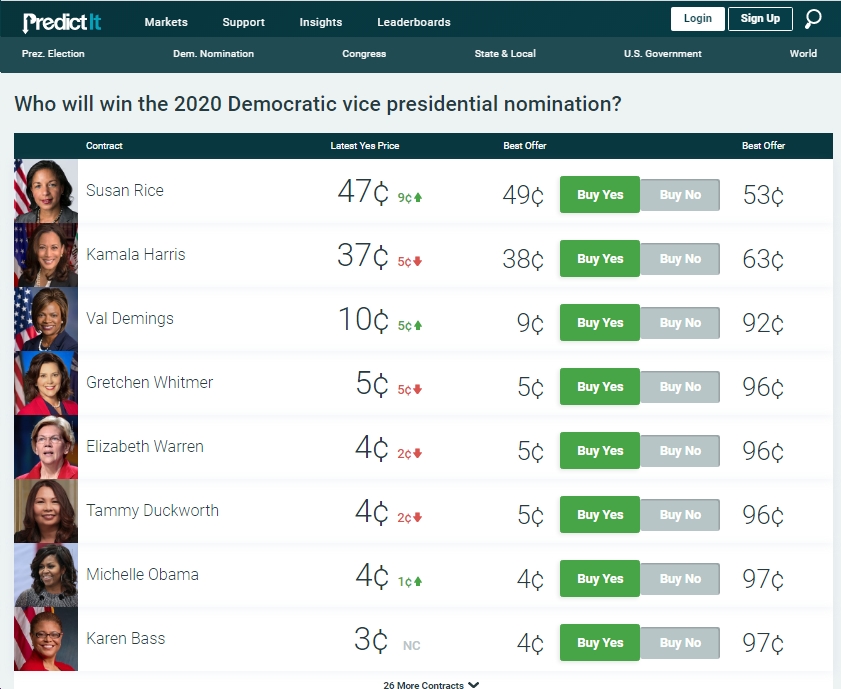Click Gretchen Whitmer's 5¢ down-arrow change indicator
Screen dimensions: 841x689
click(x=410, y=390)
